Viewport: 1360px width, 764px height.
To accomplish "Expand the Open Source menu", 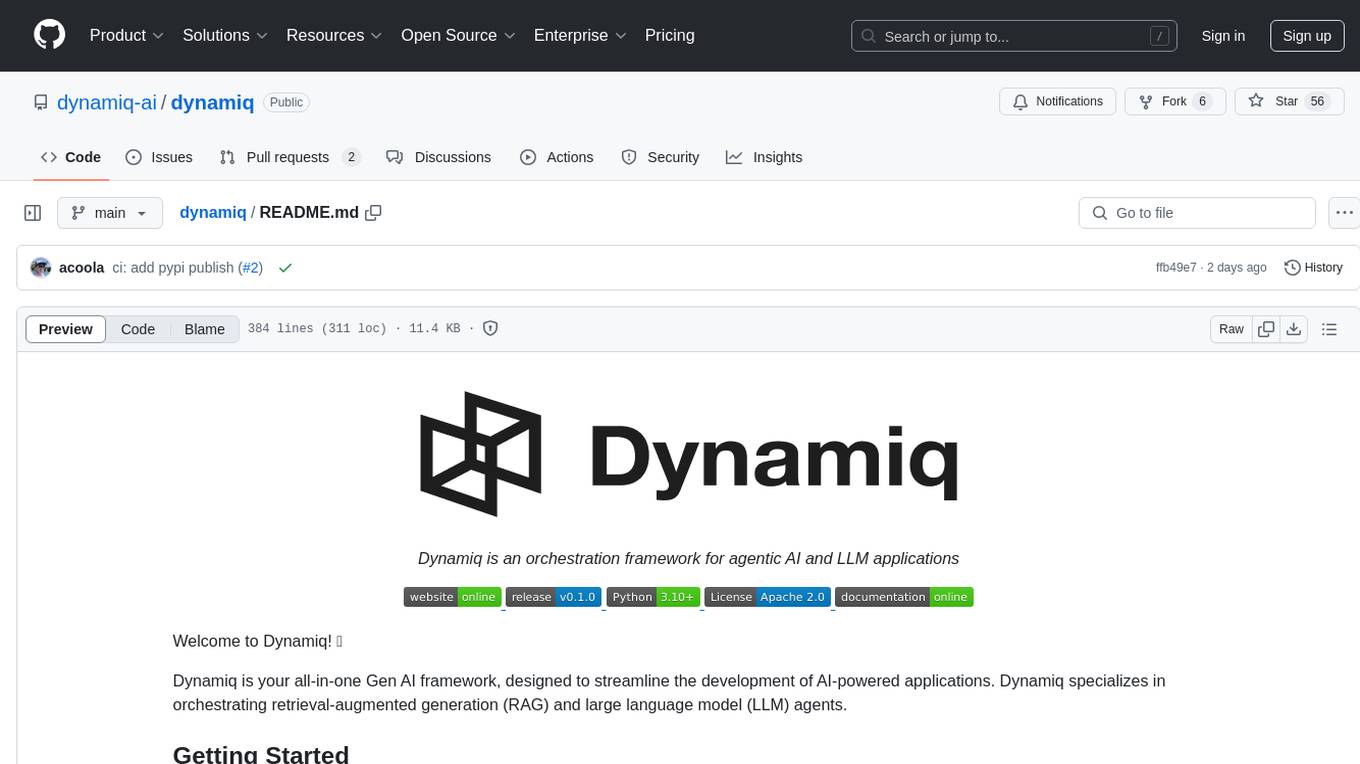I will 458,35.
